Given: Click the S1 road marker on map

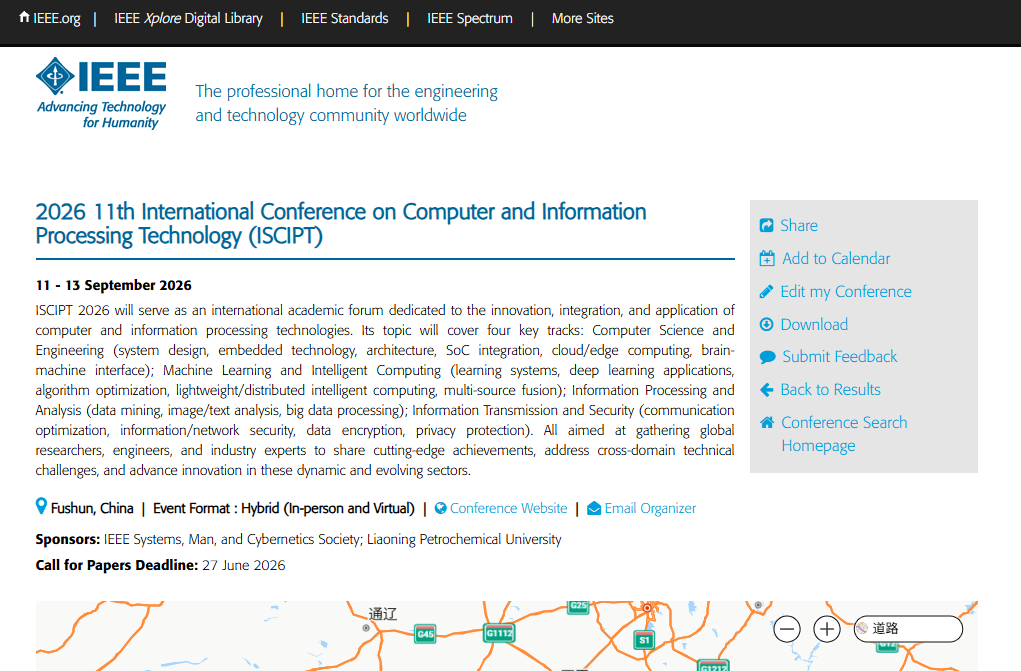Looking at the screenshot, I should (x=644, y=640).
